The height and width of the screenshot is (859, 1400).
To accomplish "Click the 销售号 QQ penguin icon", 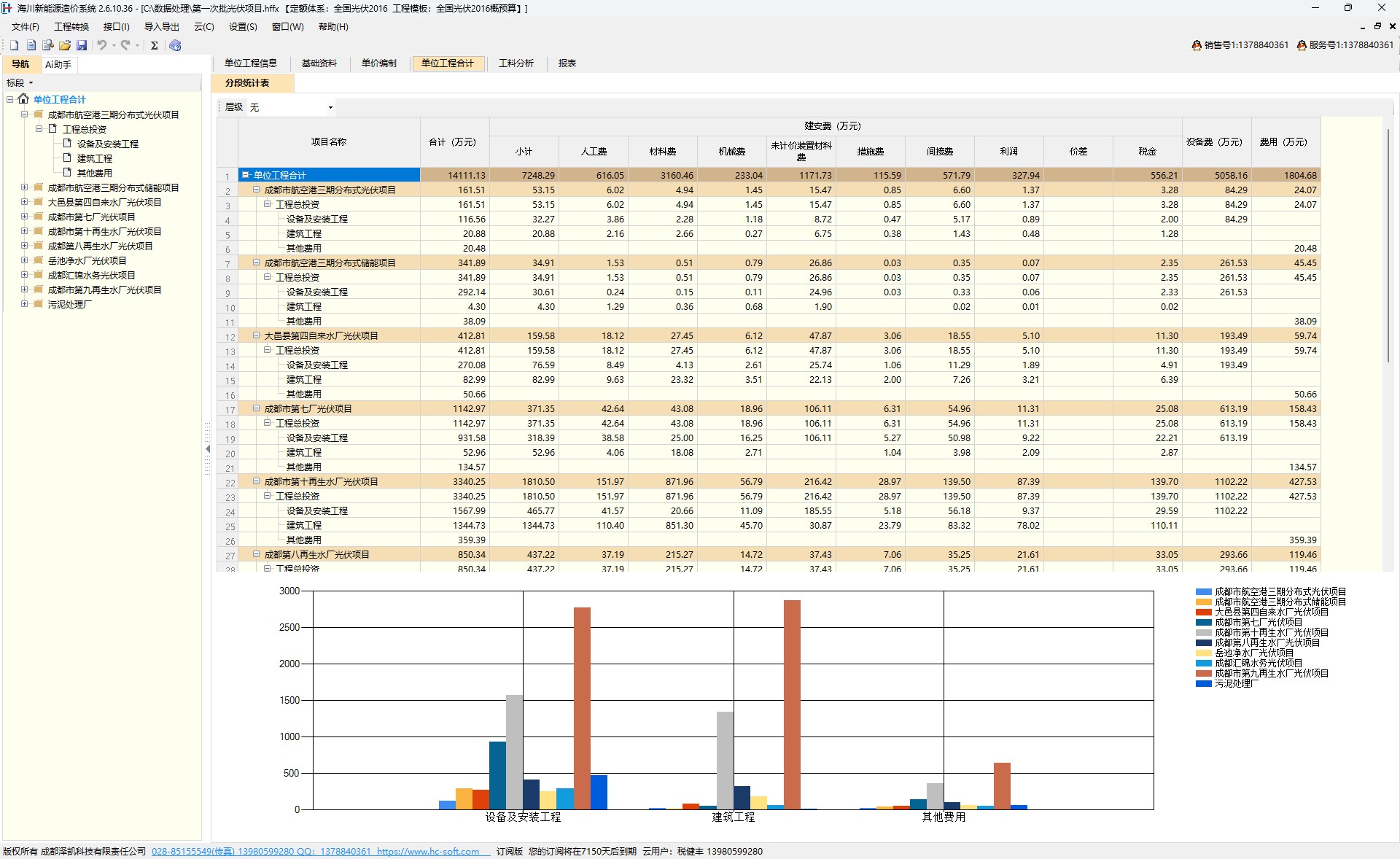I will coord(1197,45).
